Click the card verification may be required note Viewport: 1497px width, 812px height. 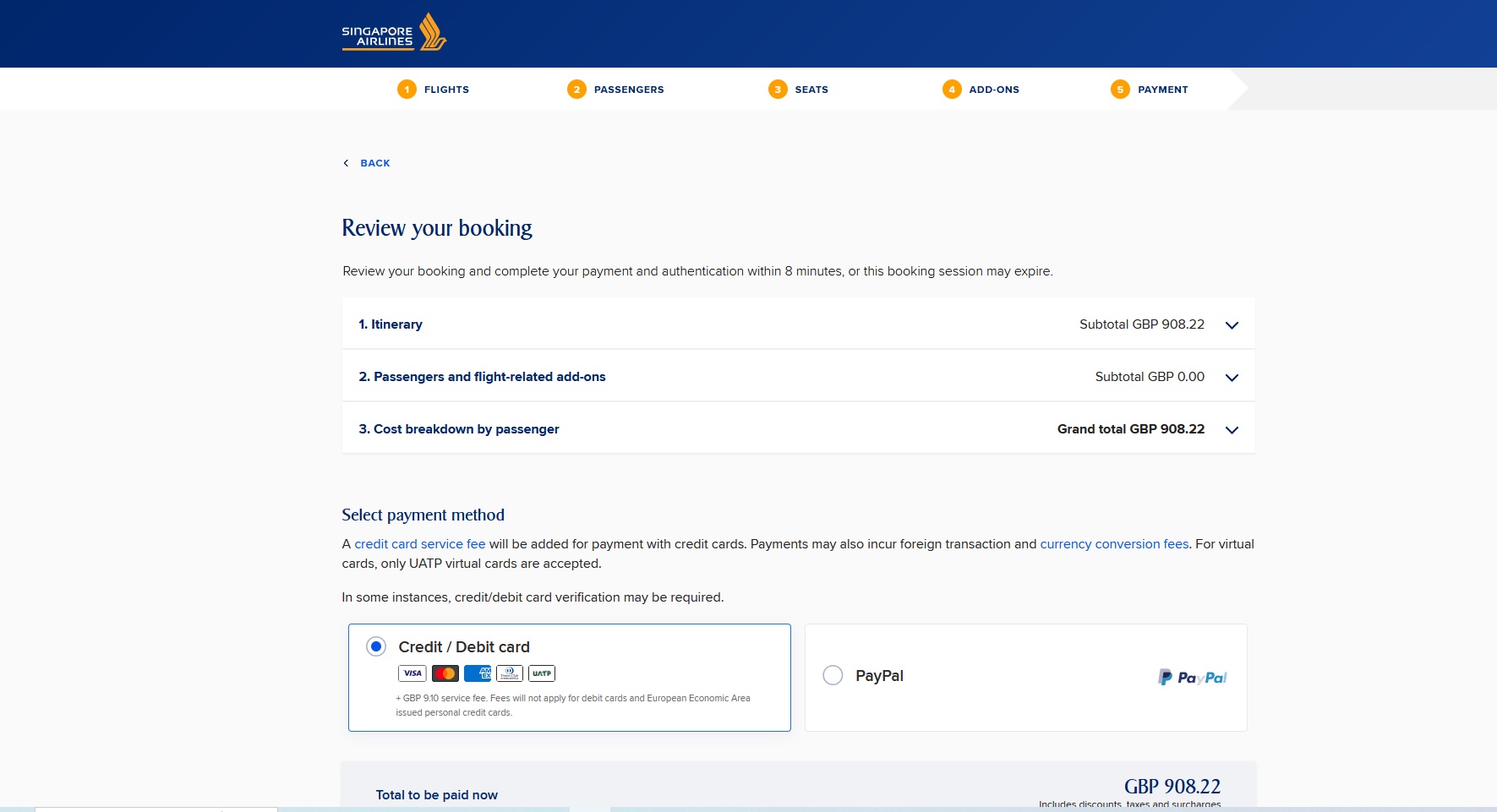(x=533, y=597)
